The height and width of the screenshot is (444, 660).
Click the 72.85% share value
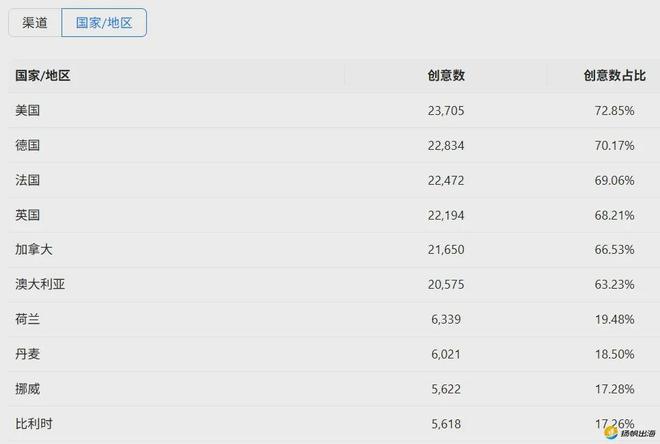pos(614,111)
